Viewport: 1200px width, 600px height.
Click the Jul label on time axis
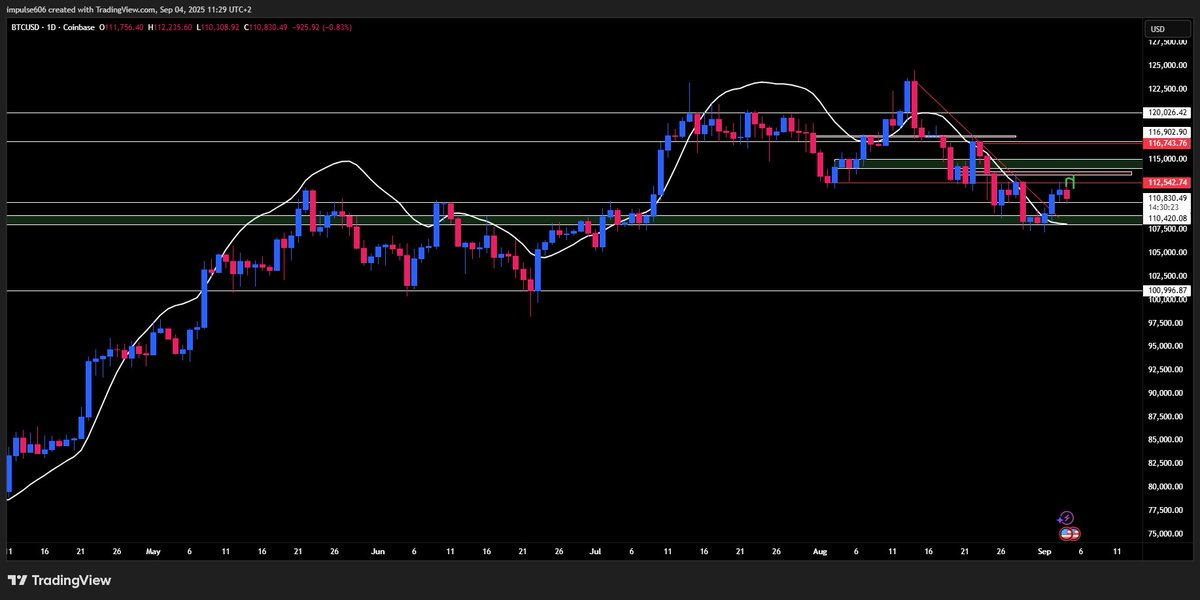coord(597,550)
